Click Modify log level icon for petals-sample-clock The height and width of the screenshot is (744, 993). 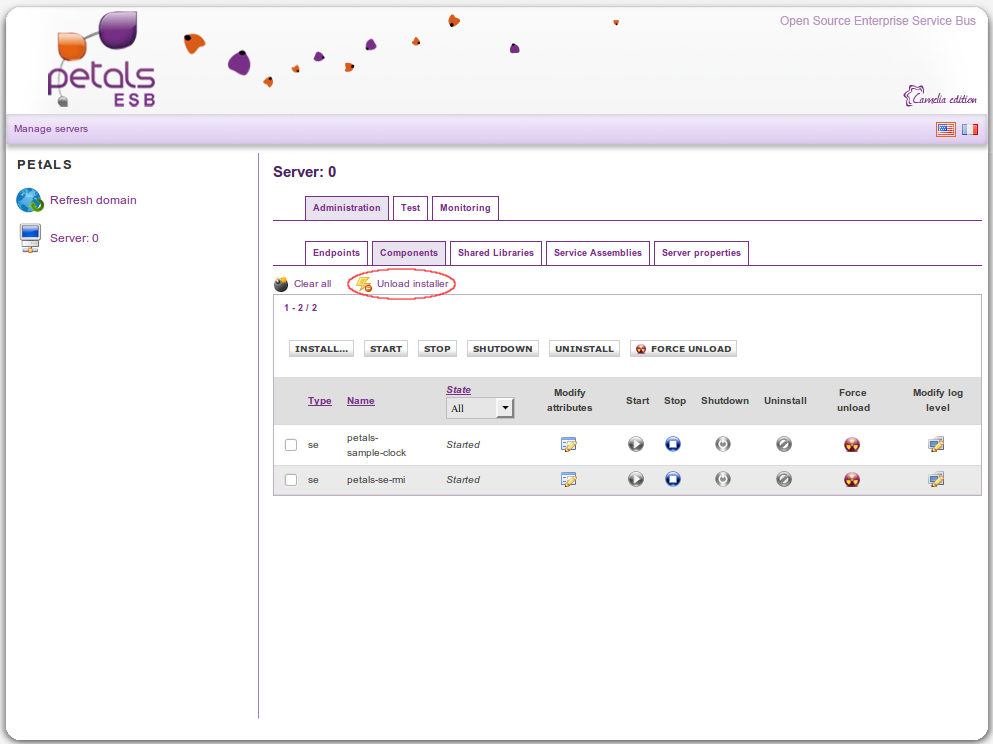click(936, 445)
